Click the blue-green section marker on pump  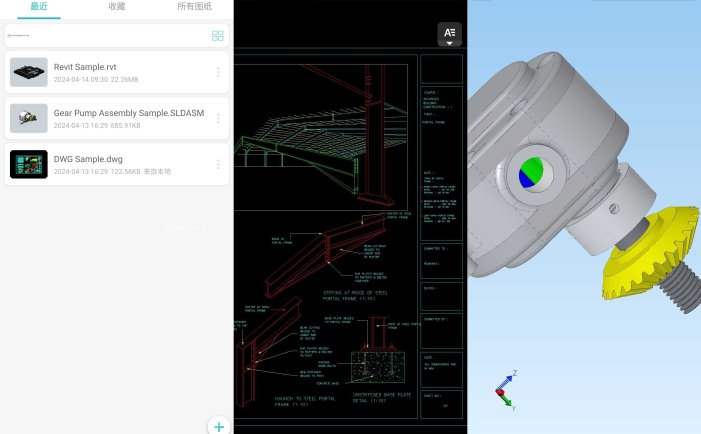531,172
